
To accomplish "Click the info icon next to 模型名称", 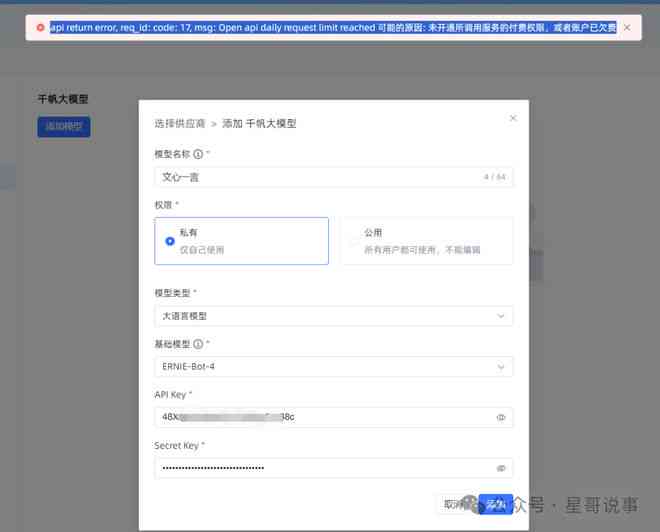I will pos(198,154).
